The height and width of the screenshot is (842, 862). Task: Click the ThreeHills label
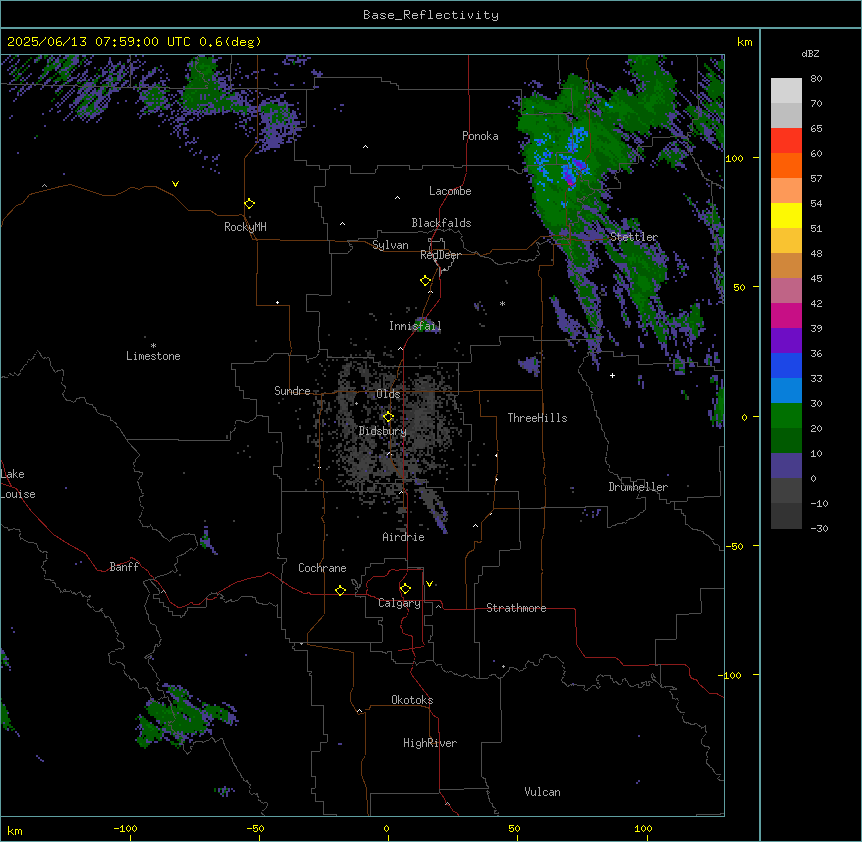tap(537, 418)
